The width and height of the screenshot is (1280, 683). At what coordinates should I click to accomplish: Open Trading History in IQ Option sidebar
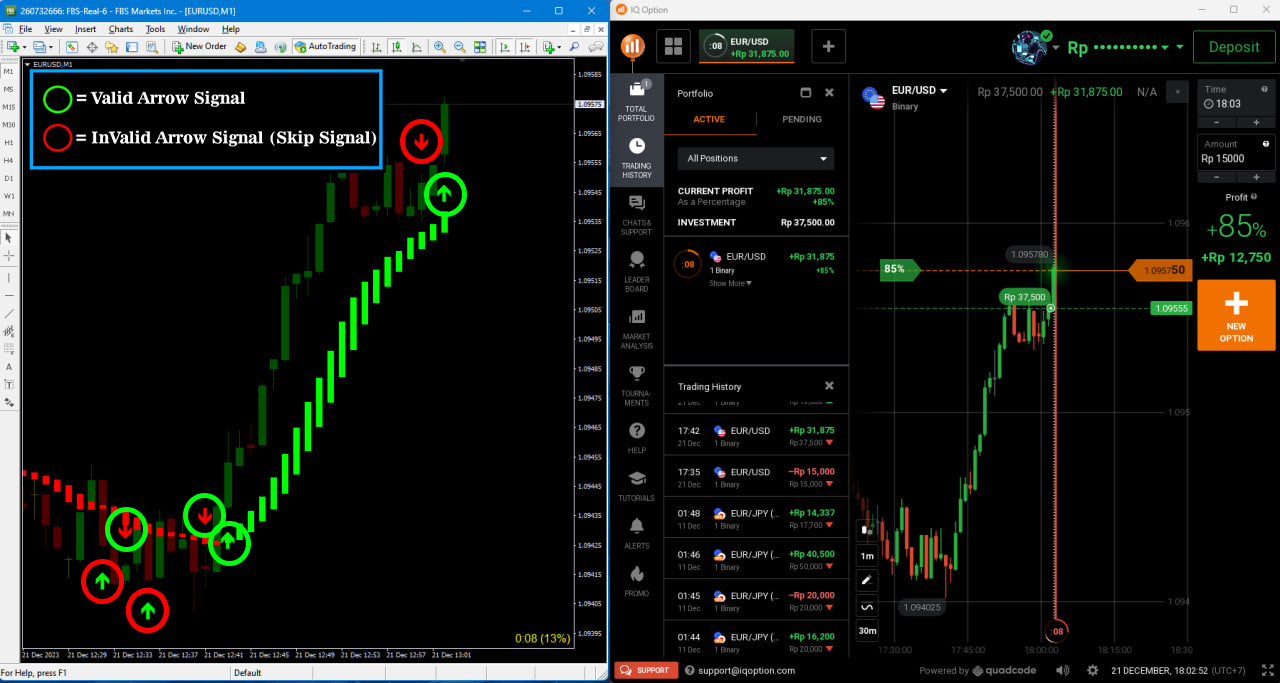click(636, 159)
